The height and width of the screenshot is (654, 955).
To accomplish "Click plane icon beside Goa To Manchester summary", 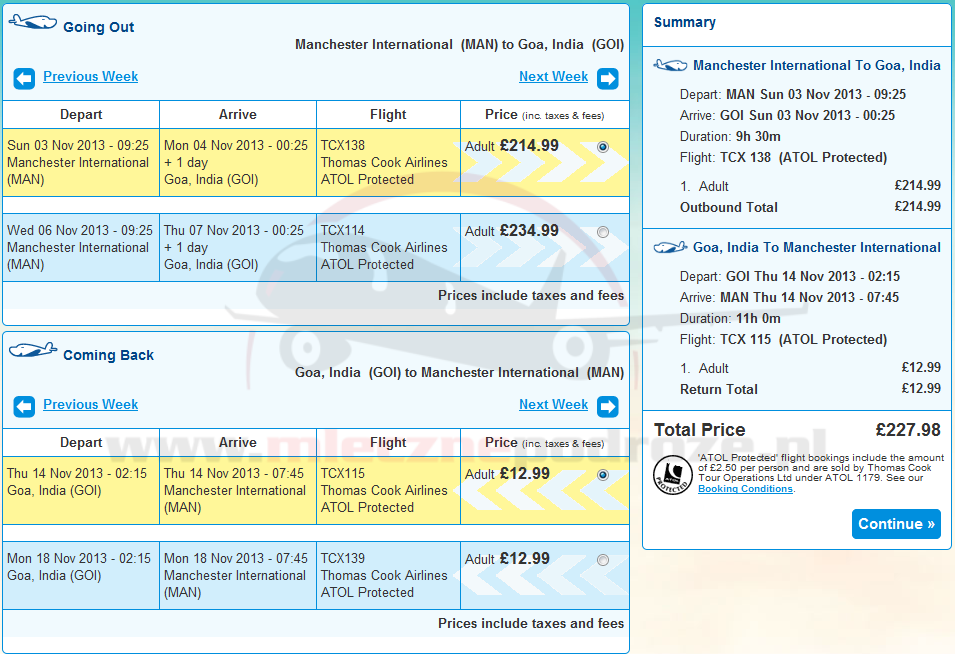I will [670, 247].
